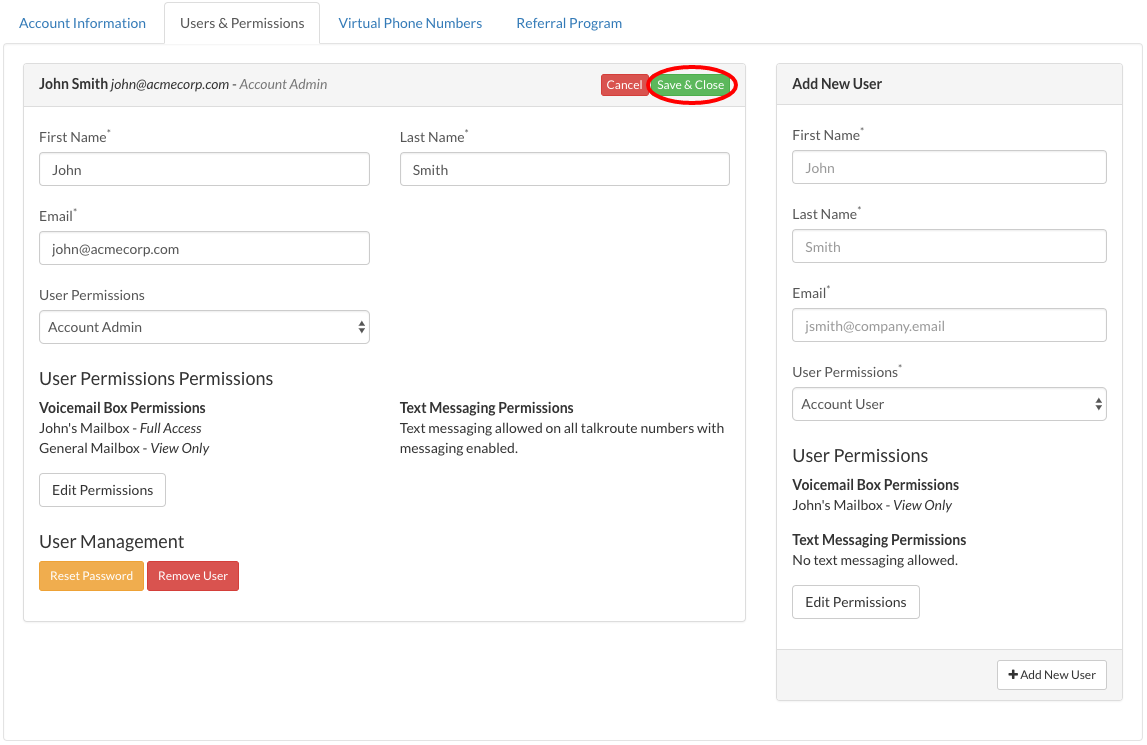Open the Referral Program tab
Viewport: 1147px width, 745px height.
pos(569,23)
